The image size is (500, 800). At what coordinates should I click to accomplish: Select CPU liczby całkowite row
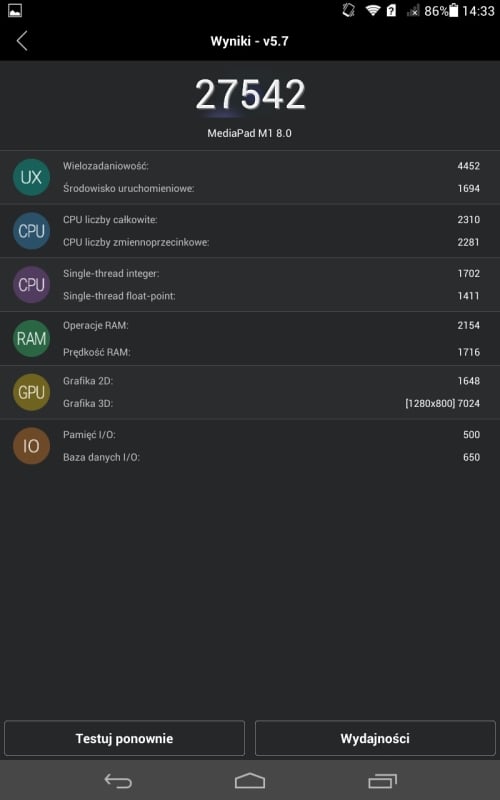click(x=271, y=220)
